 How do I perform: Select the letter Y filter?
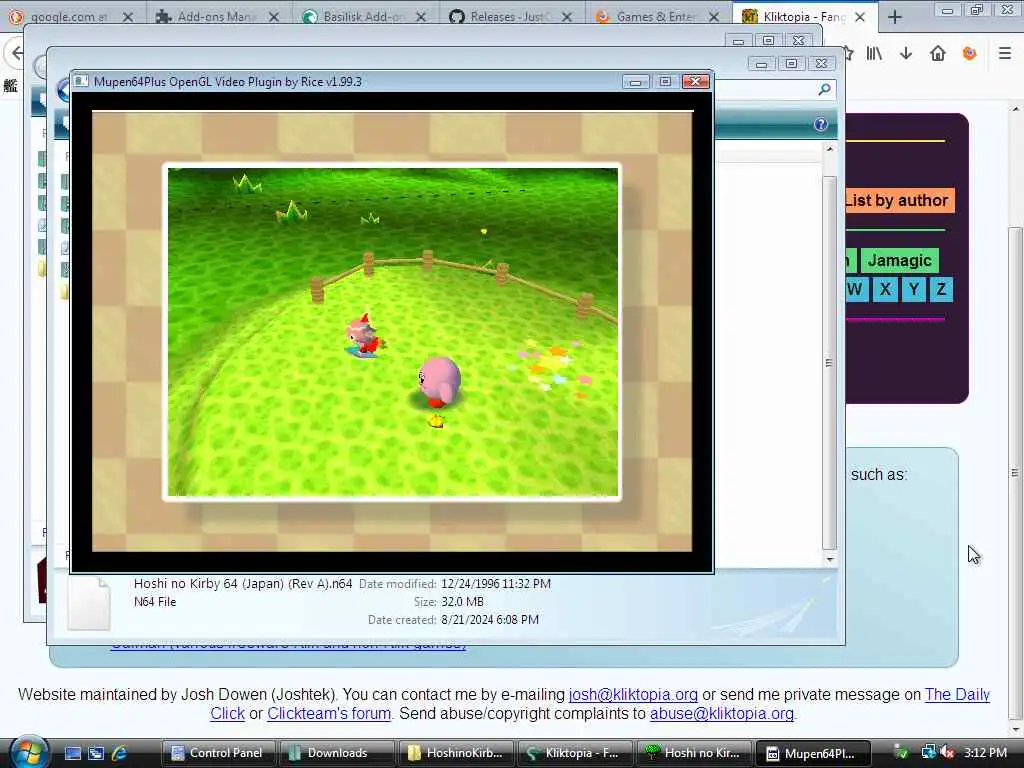[x=914, y=289]
